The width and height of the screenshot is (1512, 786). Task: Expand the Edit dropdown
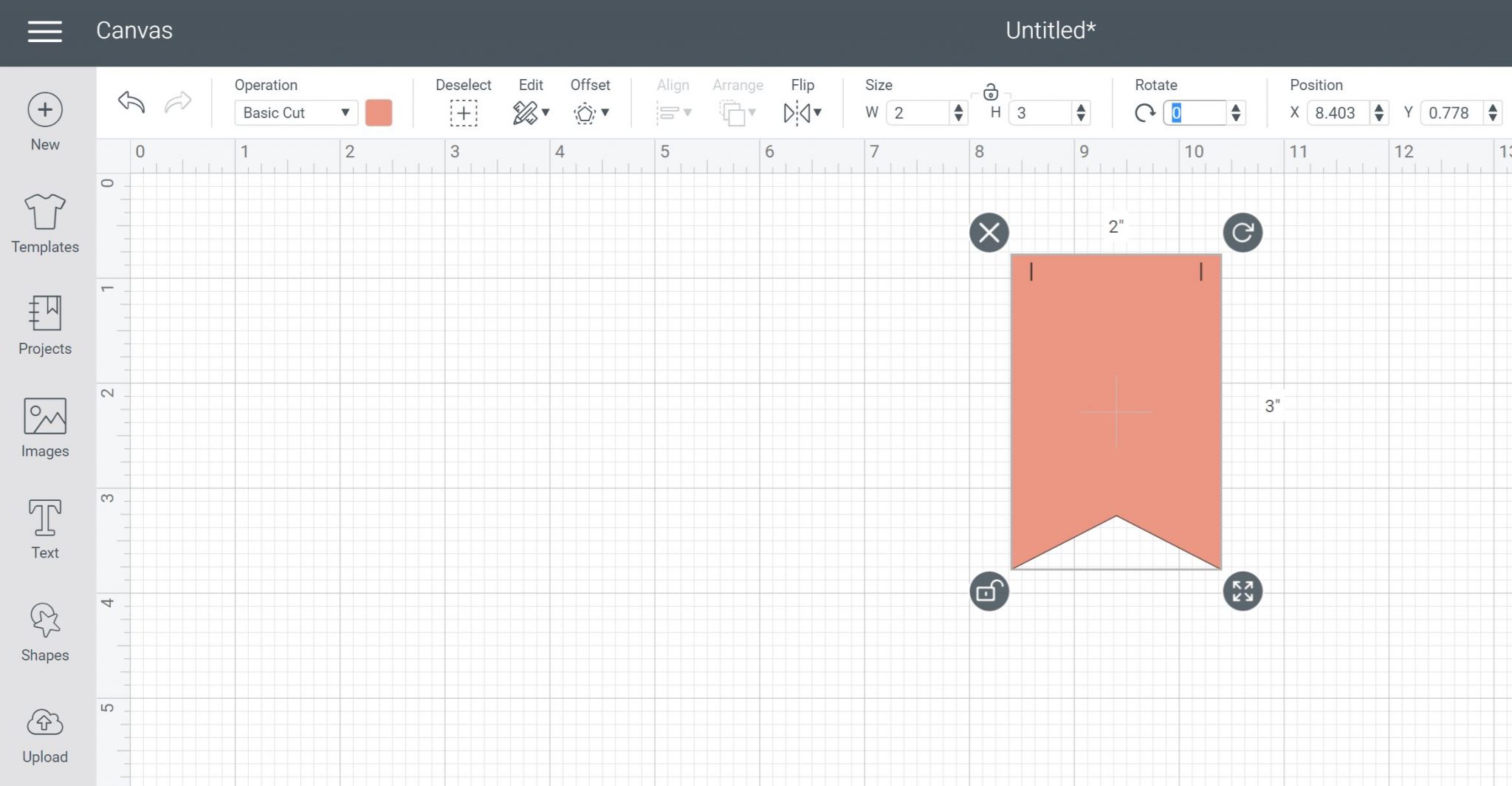pyautogui.click(x=530, y=112)
